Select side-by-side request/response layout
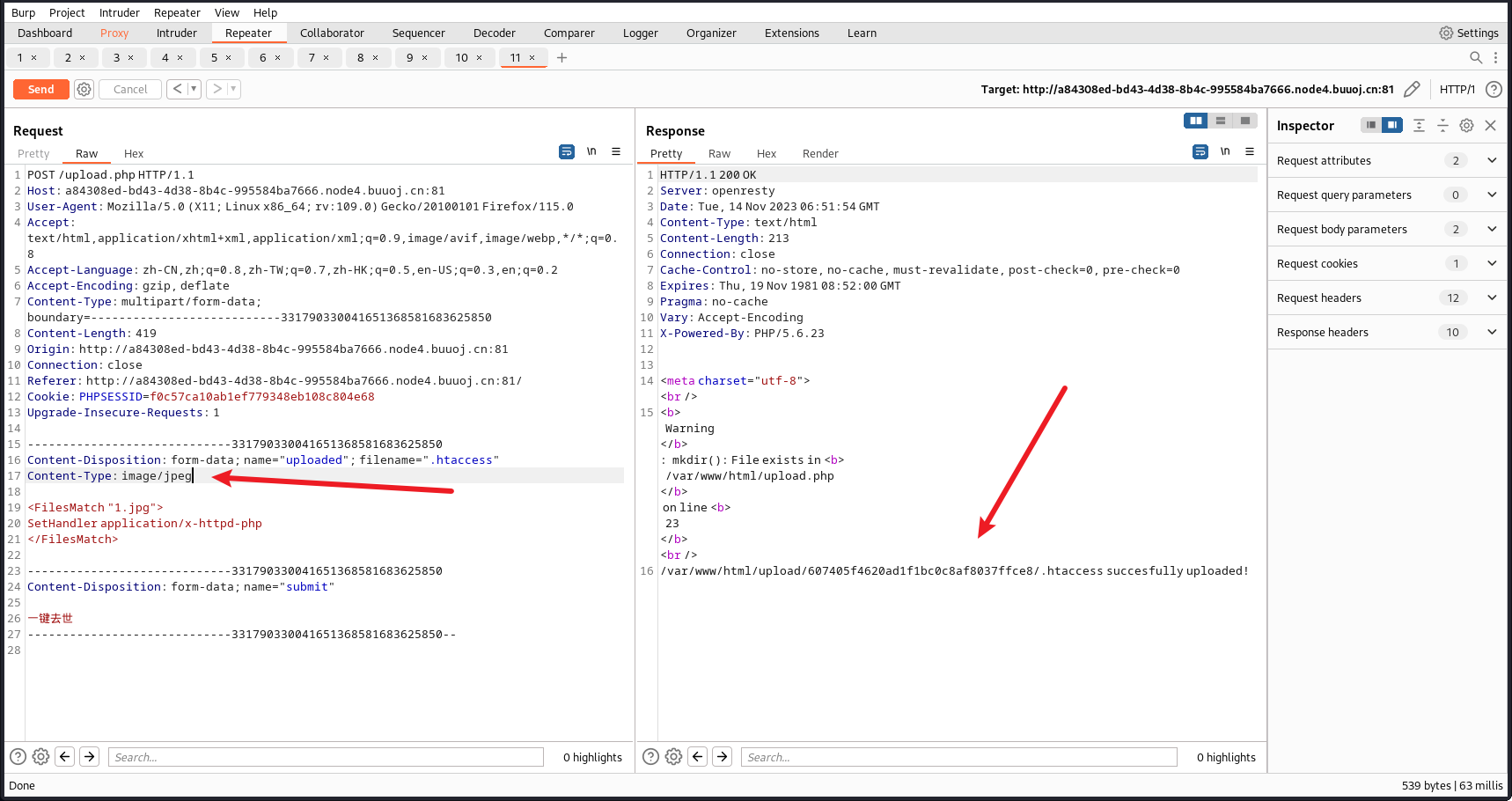1512x801 pixels. click(1195, 121)
